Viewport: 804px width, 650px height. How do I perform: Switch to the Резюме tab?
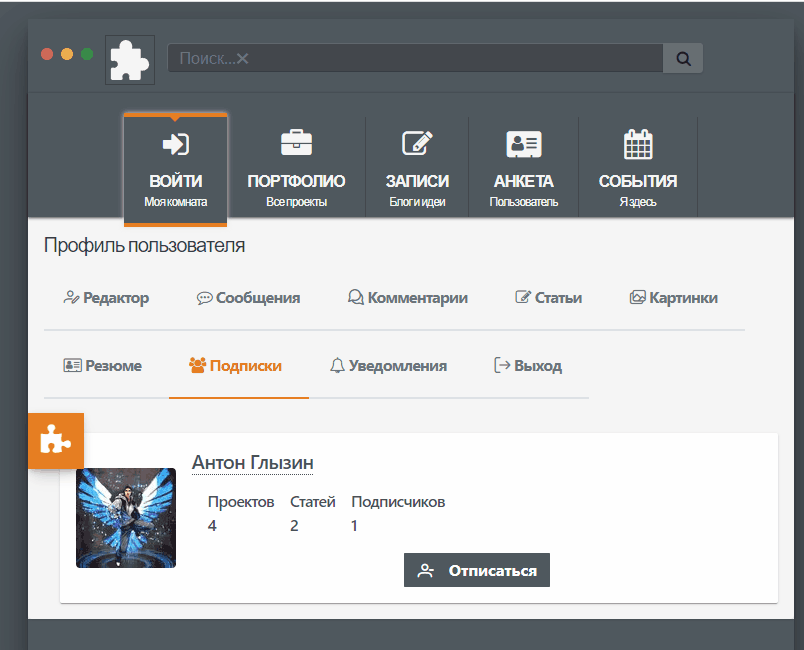103,365
